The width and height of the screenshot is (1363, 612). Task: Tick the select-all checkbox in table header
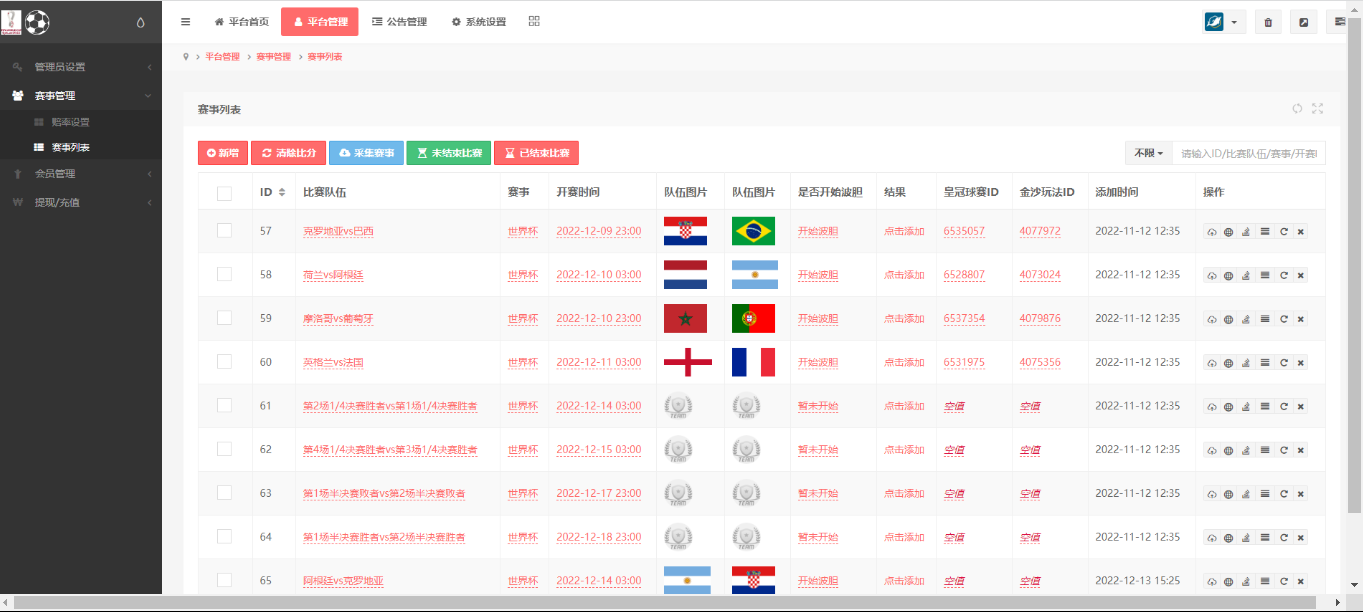(x=224, y=193)
